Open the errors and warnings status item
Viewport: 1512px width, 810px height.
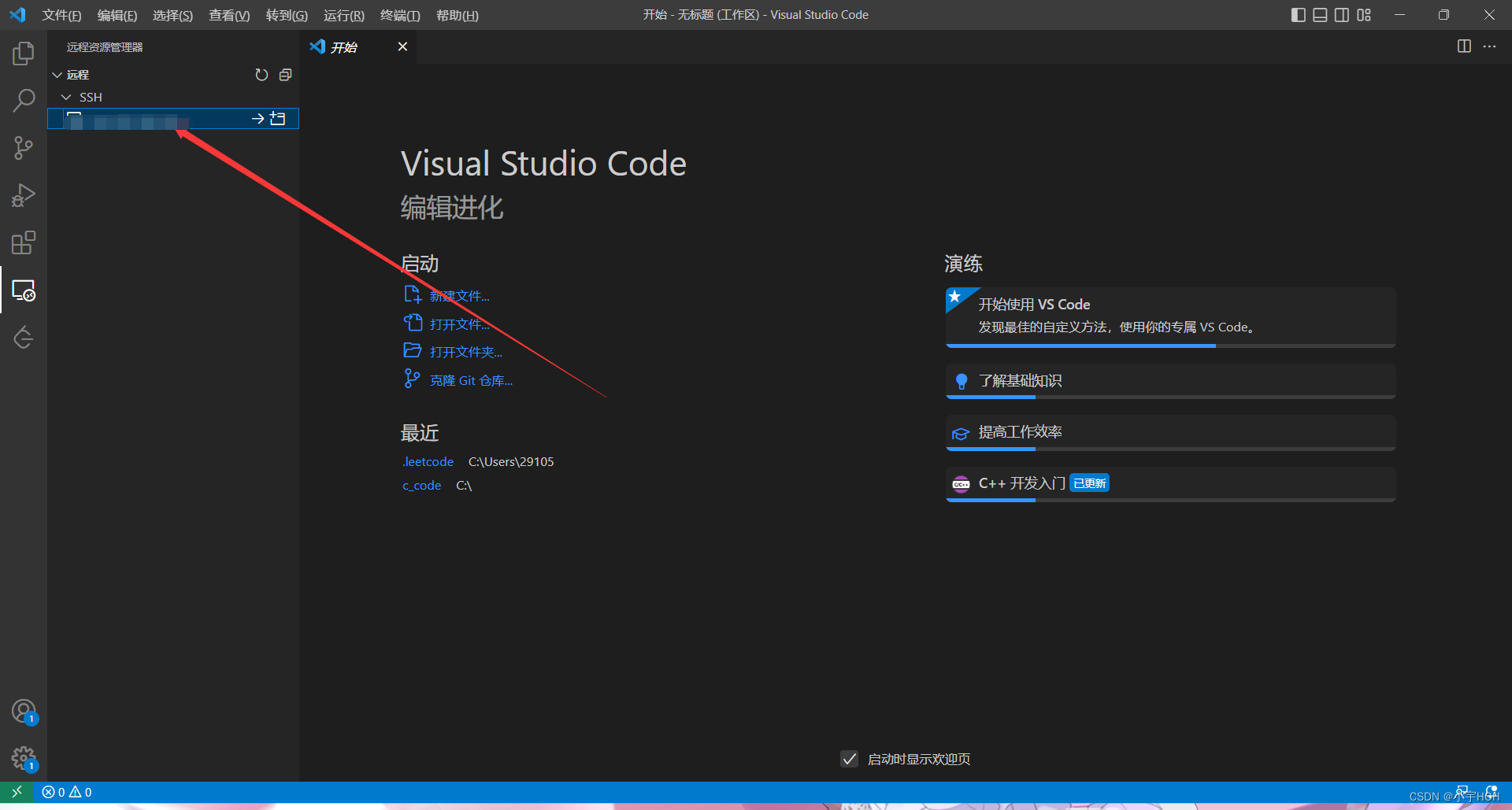point(67,792)
